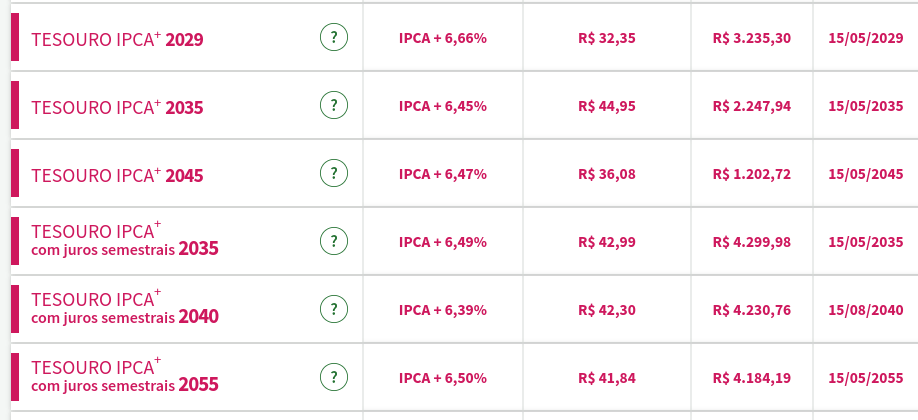Click the Tesouro IPCA+ 2045 title

pyautogui.click(x=117, y=175)
